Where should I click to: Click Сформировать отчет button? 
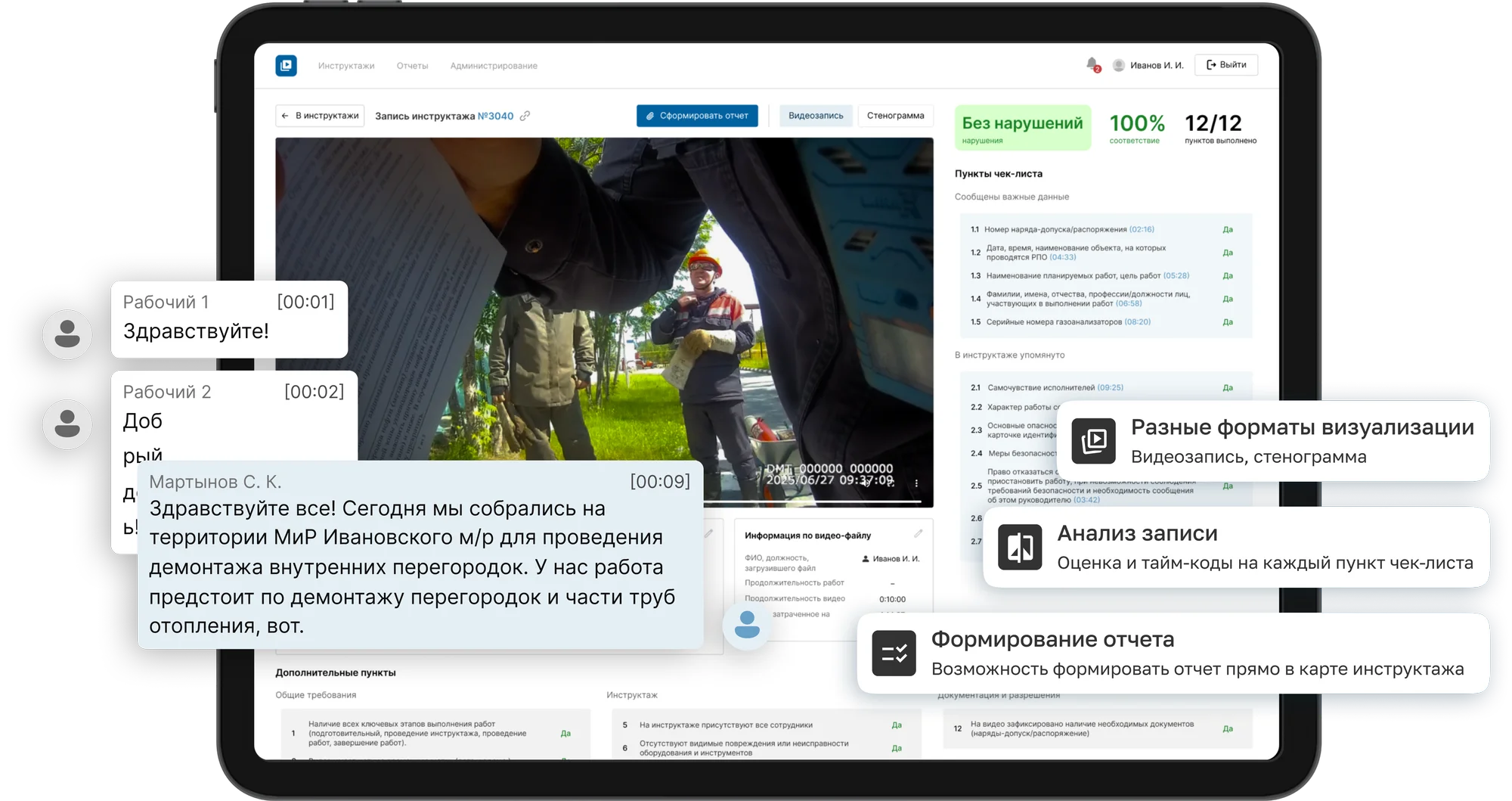[697, 116]
